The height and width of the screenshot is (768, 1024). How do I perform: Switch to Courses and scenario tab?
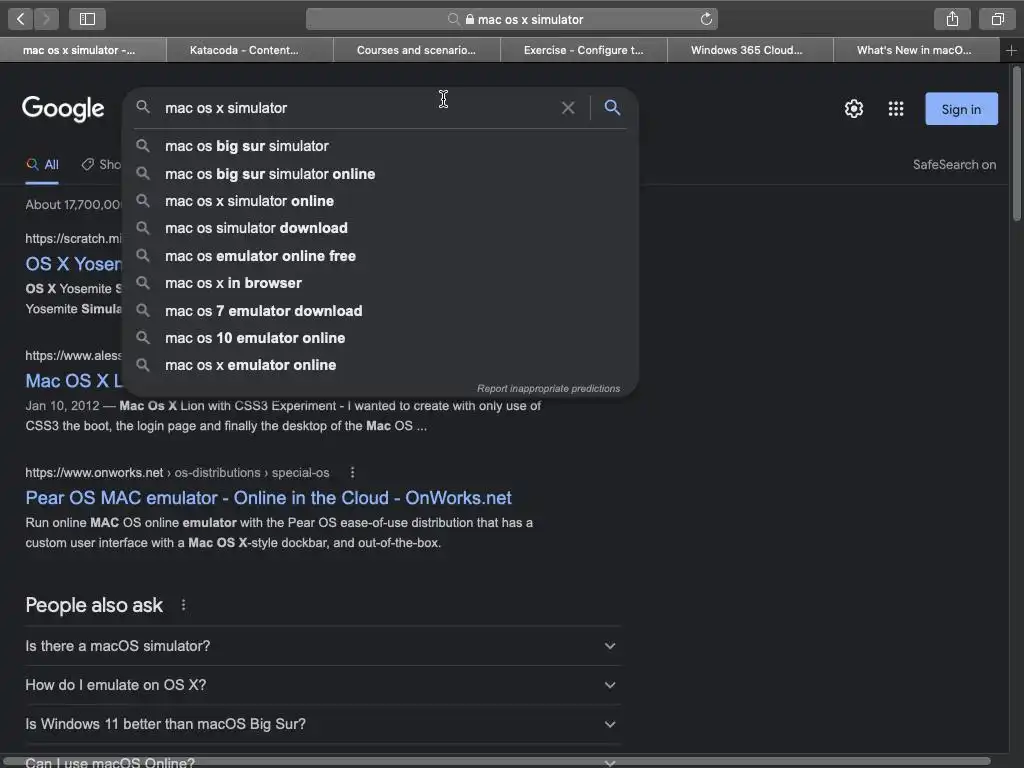417,50
